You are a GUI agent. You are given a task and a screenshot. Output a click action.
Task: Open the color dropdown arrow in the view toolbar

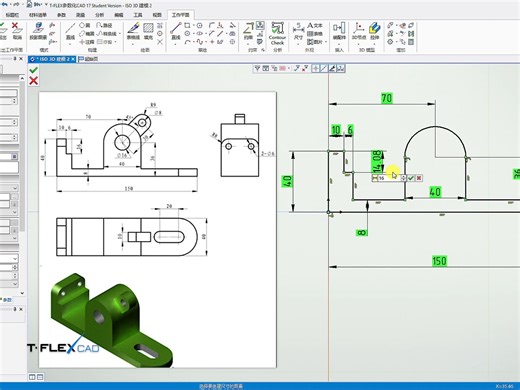pos(289,68)
